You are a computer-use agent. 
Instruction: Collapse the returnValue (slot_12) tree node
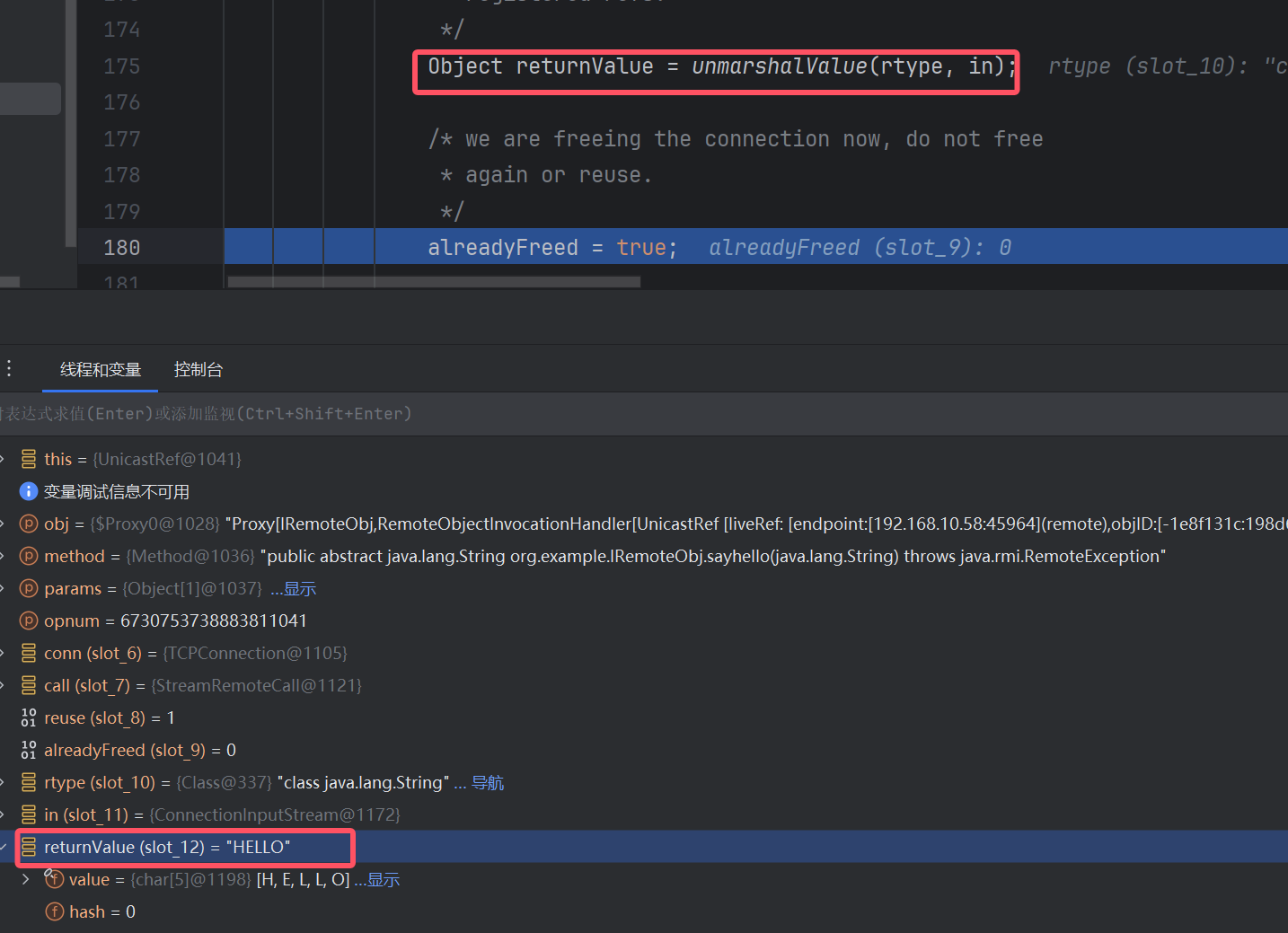click(x=4, y=847)
